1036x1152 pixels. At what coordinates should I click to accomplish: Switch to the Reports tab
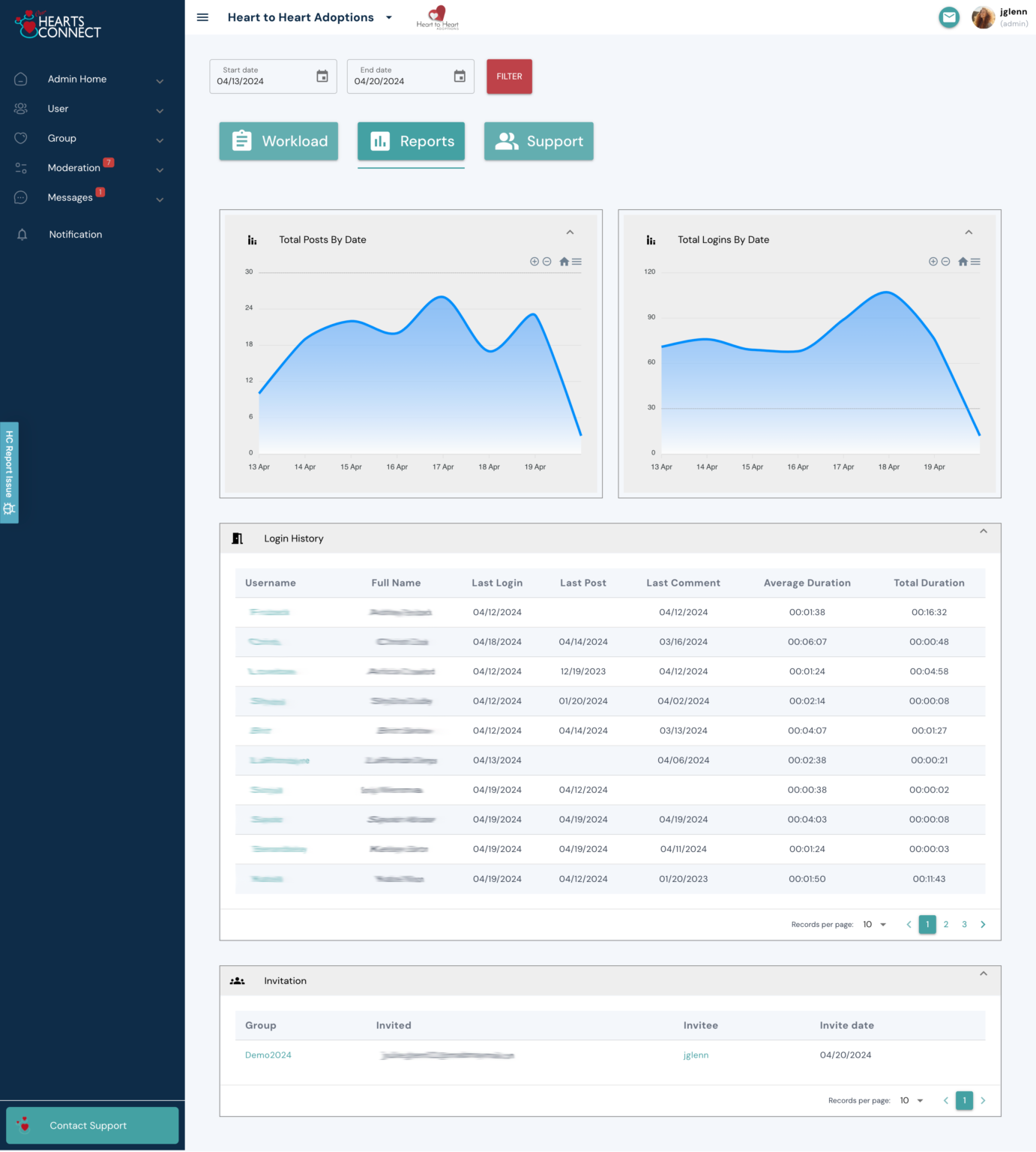point(411,141)
